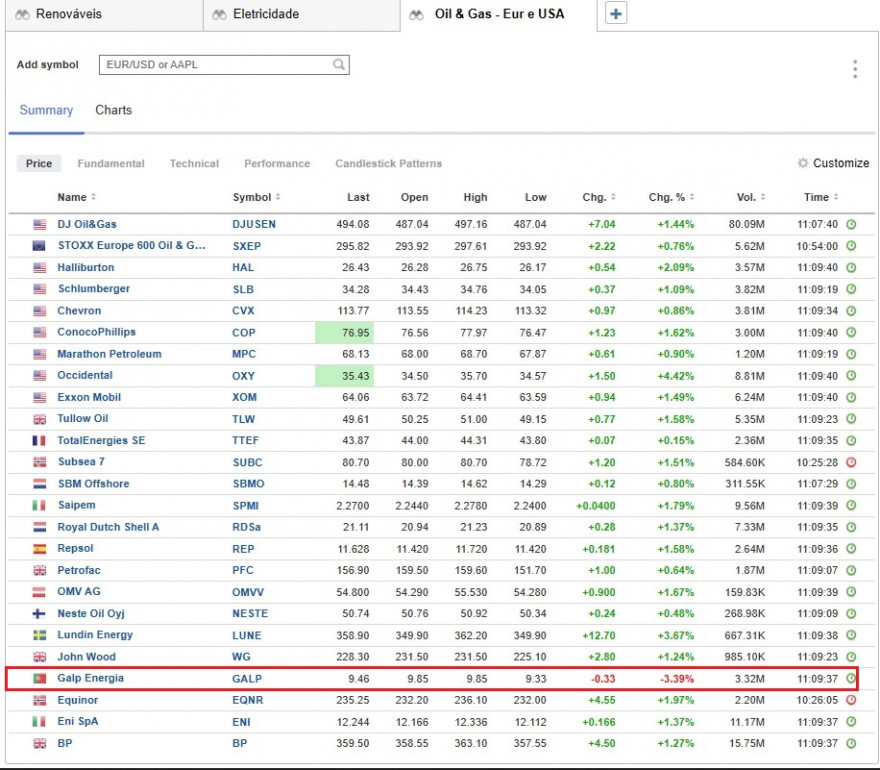
Task: Click the +4.42% change value for Occidental
Action: point(676,375)
